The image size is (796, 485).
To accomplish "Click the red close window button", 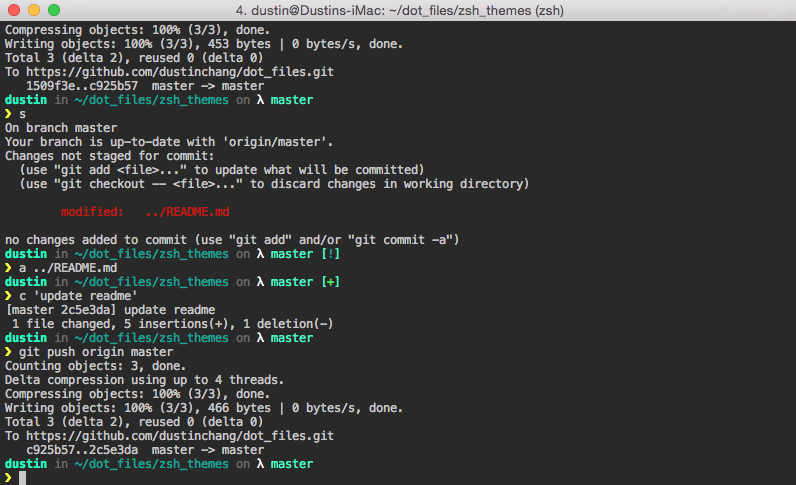I will [x=14, y=10].
